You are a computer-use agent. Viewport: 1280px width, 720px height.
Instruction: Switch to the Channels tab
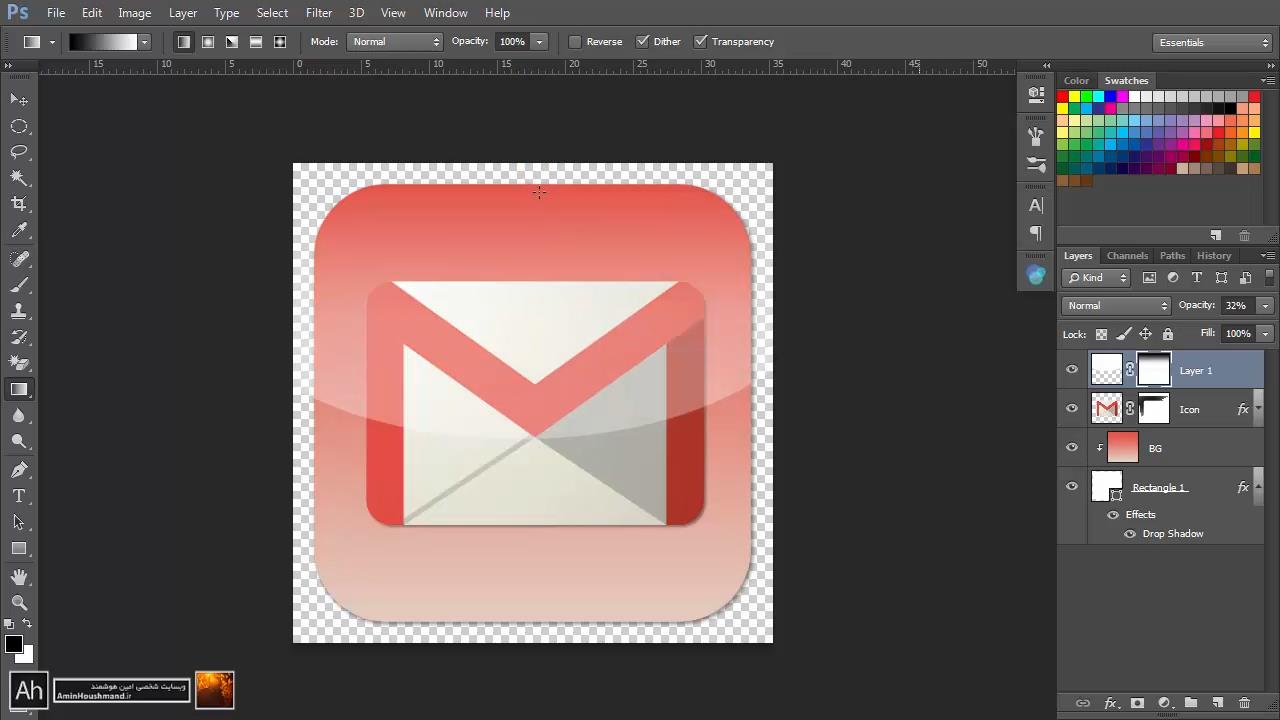(x=1127, y=256)
